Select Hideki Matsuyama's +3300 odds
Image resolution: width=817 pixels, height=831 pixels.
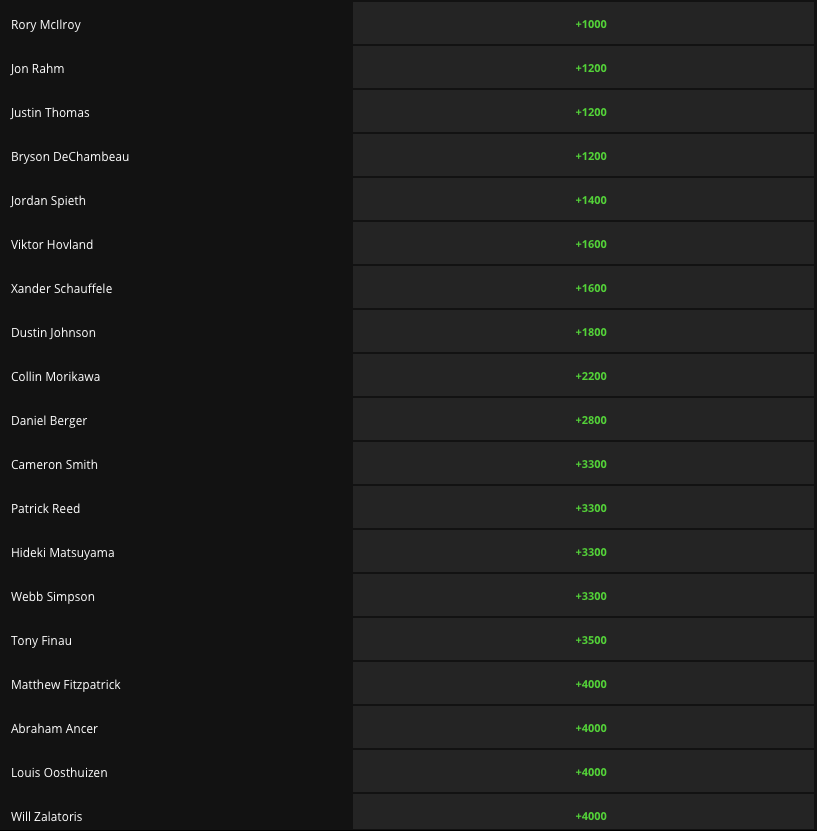(x=590, y=552)
